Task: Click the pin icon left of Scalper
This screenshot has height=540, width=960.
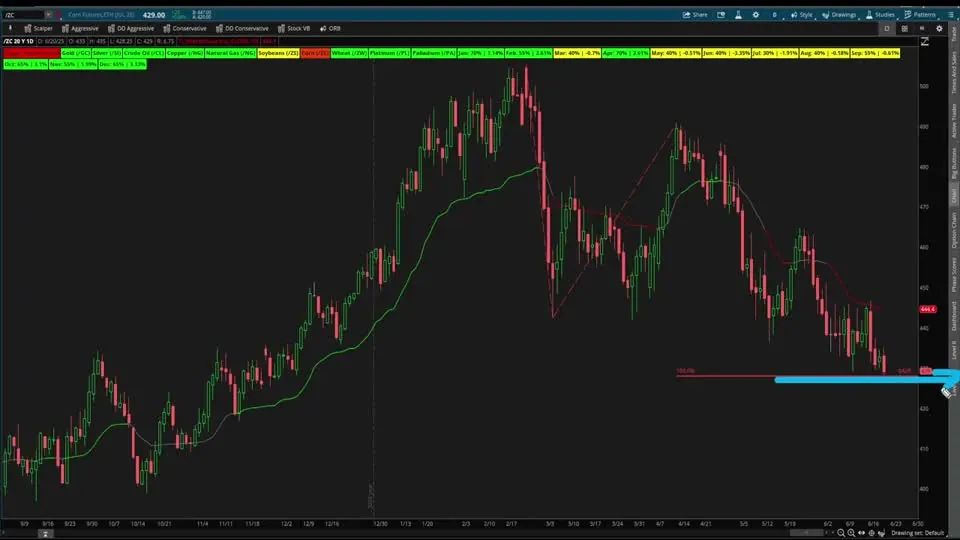Action: click(x=10, y=28)
